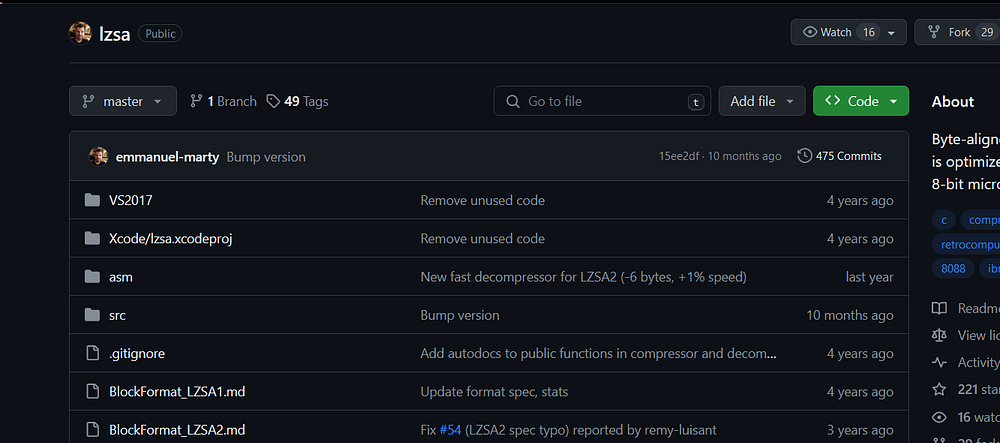Click the emmanuel-marty commit author avatar

point(98,156)
